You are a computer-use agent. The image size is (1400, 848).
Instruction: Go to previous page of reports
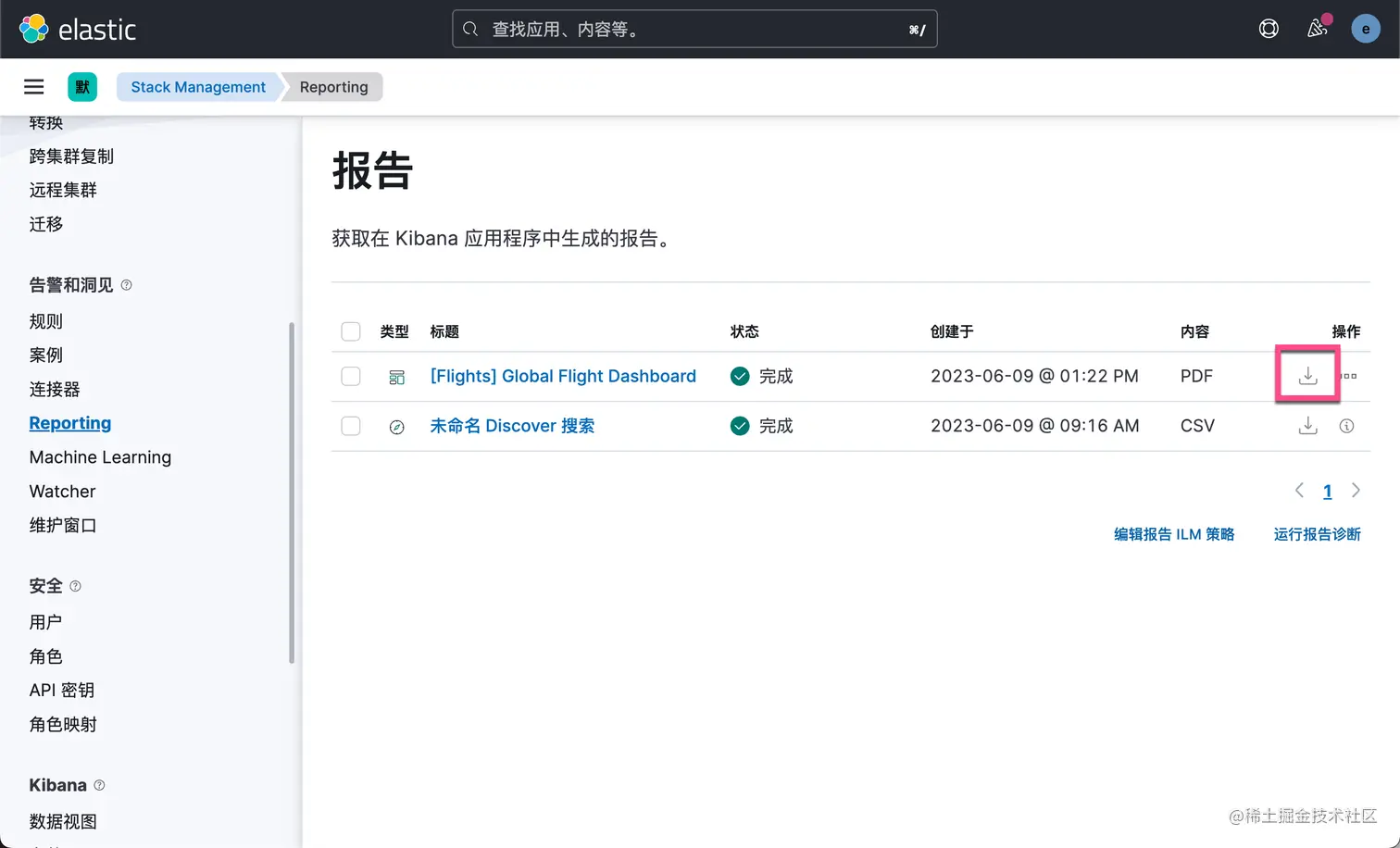[x=1299, y=491]
